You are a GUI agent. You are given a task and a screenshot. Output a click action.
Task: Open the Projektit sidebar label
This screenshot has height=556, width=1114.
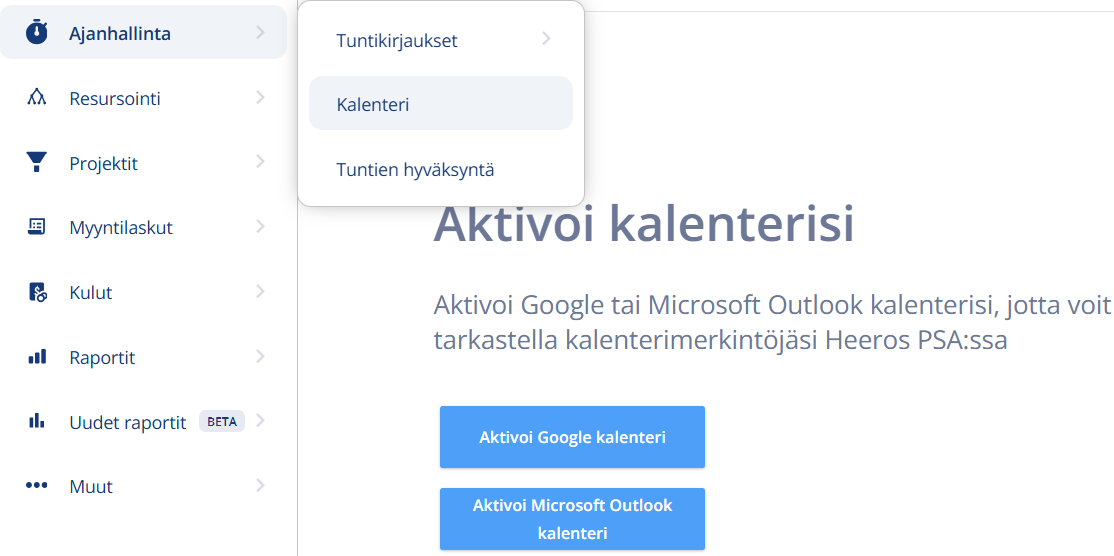click(x=103, y=163)
